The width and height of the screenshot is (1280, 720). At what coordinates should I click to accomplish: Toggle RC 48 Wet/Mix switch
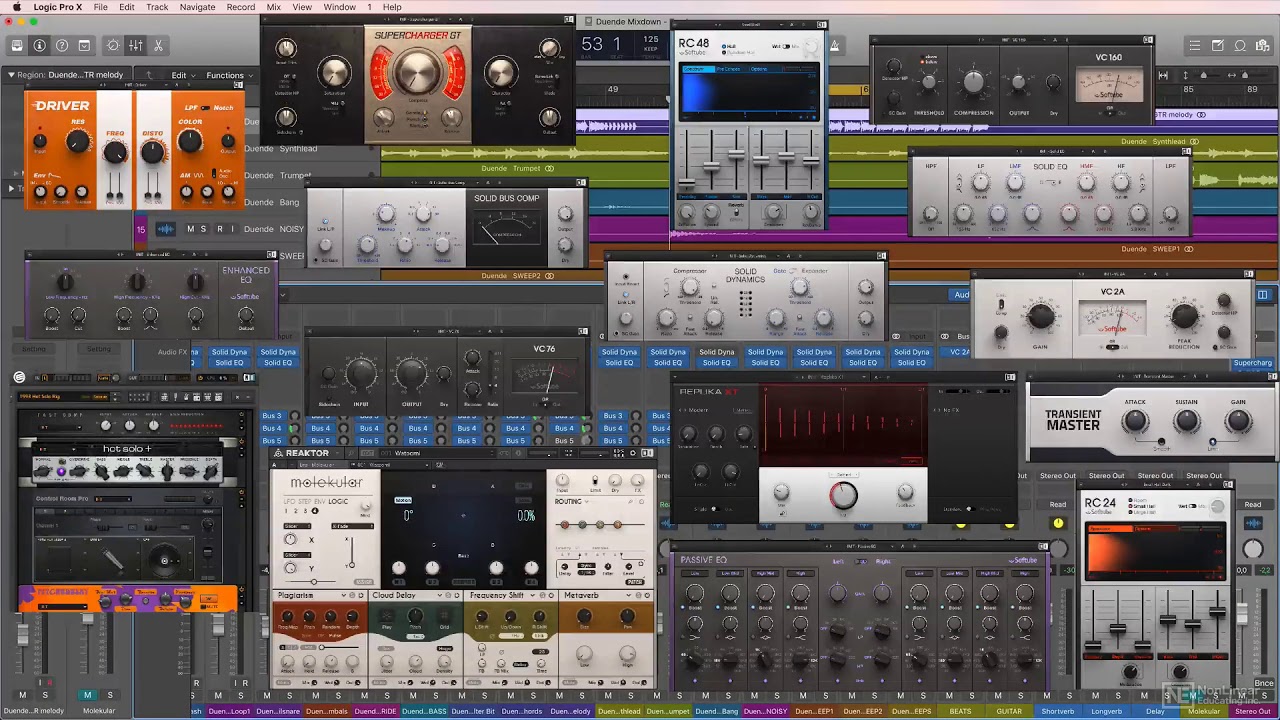click(788, 46)
